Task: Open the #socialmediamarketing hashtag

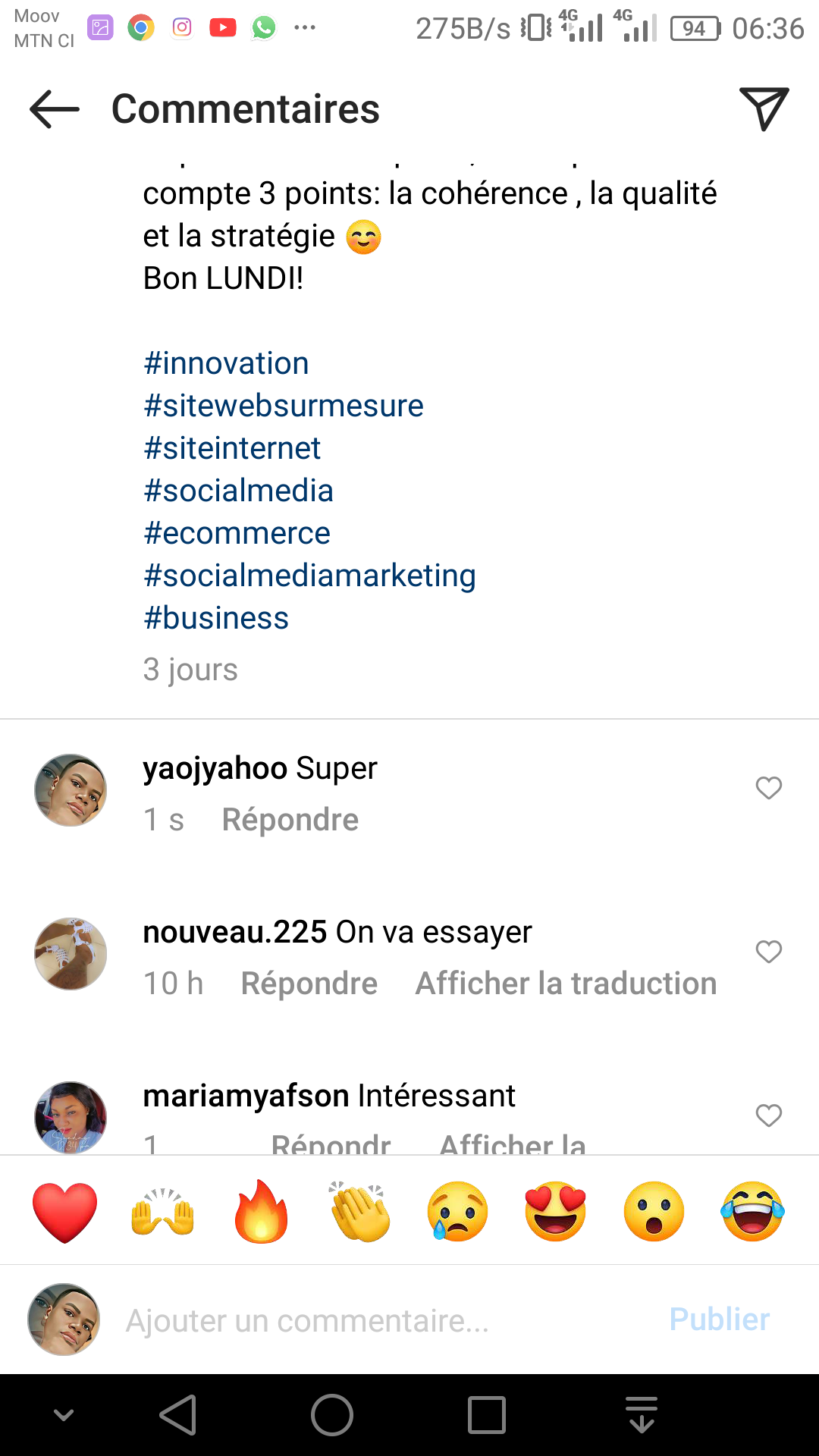Action: (x=309, y=576)
